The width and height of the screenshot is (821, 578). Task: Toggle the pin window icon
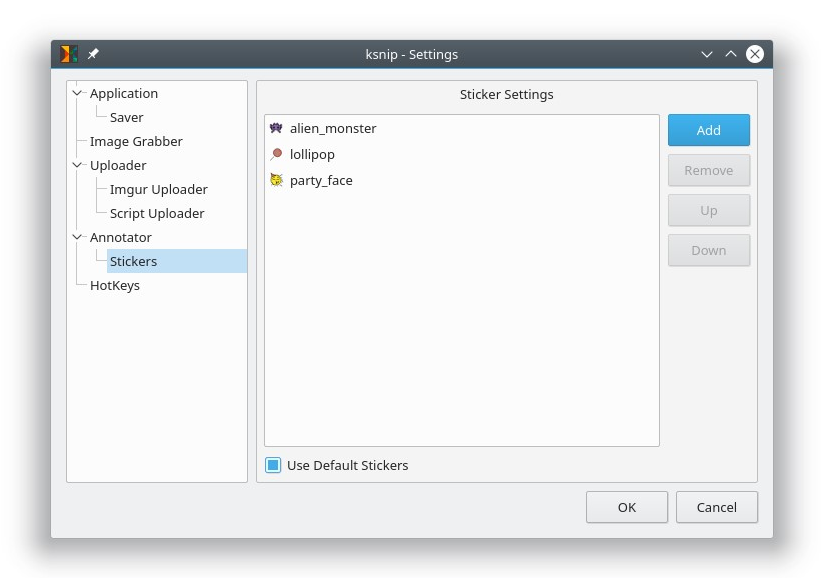(x=93, y=54)
